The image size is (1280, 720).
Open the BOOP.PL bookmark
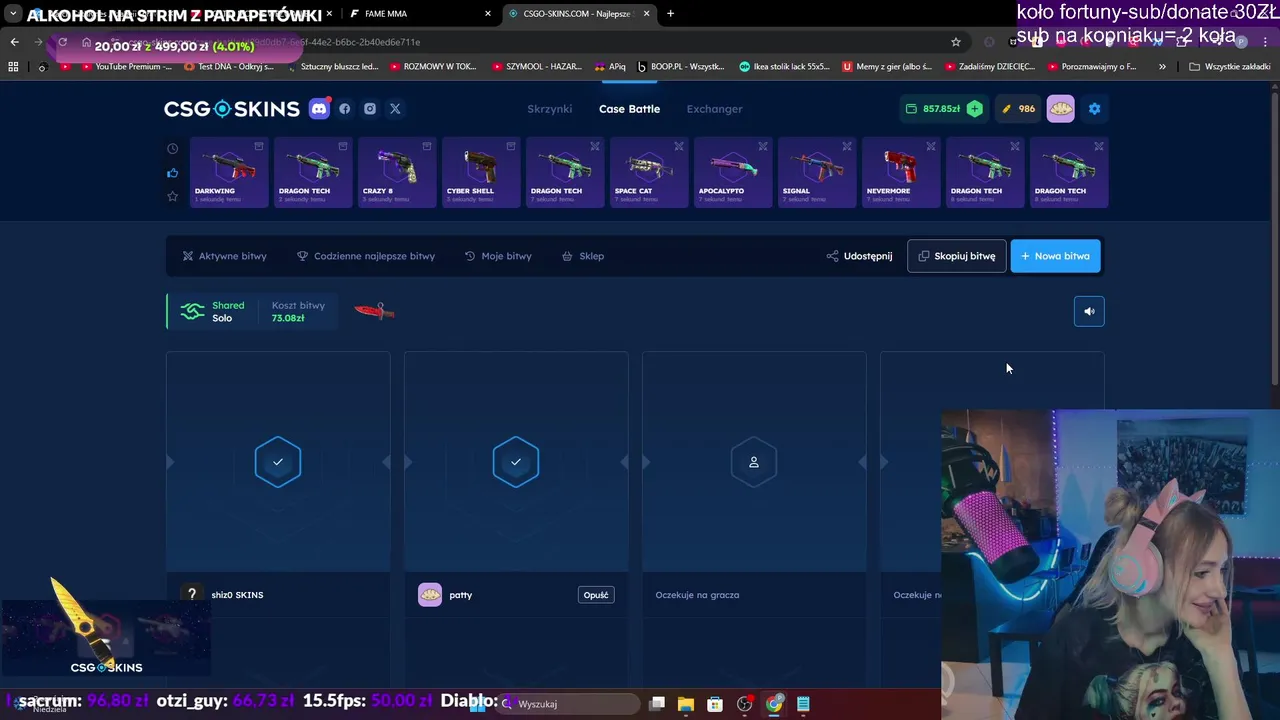[x=680, y=67]
